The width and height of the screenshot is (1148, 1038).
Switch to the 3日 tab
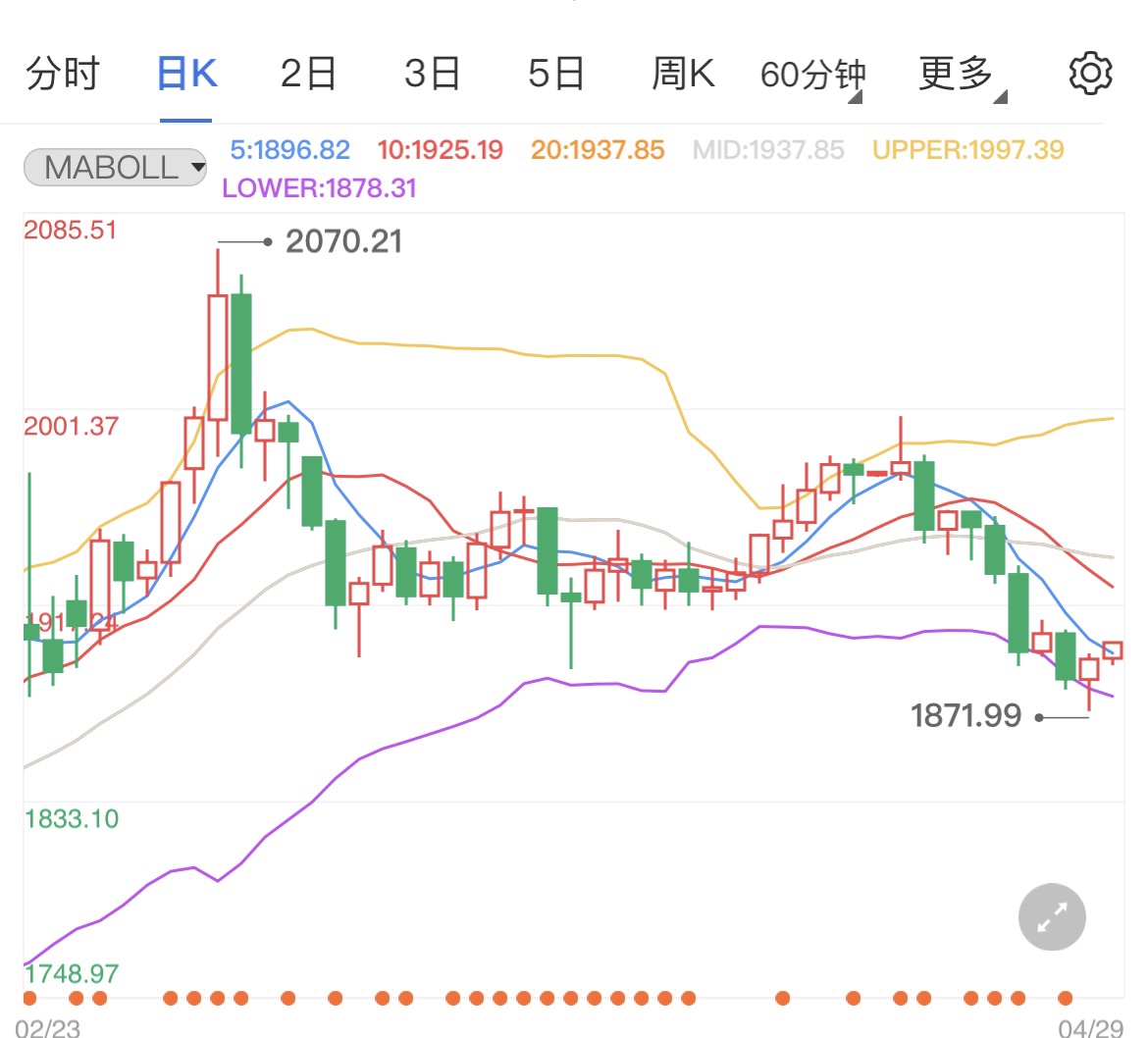(x=432, y=74)
